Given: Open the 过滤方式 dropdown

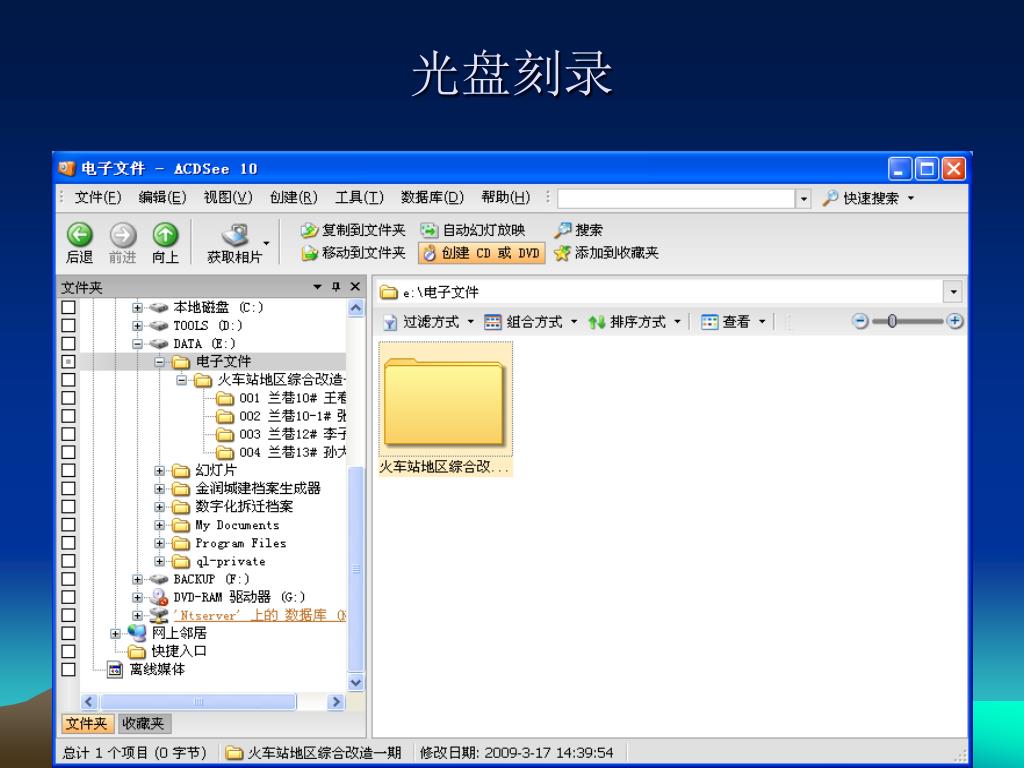Looking at the screenshot, I should click(429, 321).
